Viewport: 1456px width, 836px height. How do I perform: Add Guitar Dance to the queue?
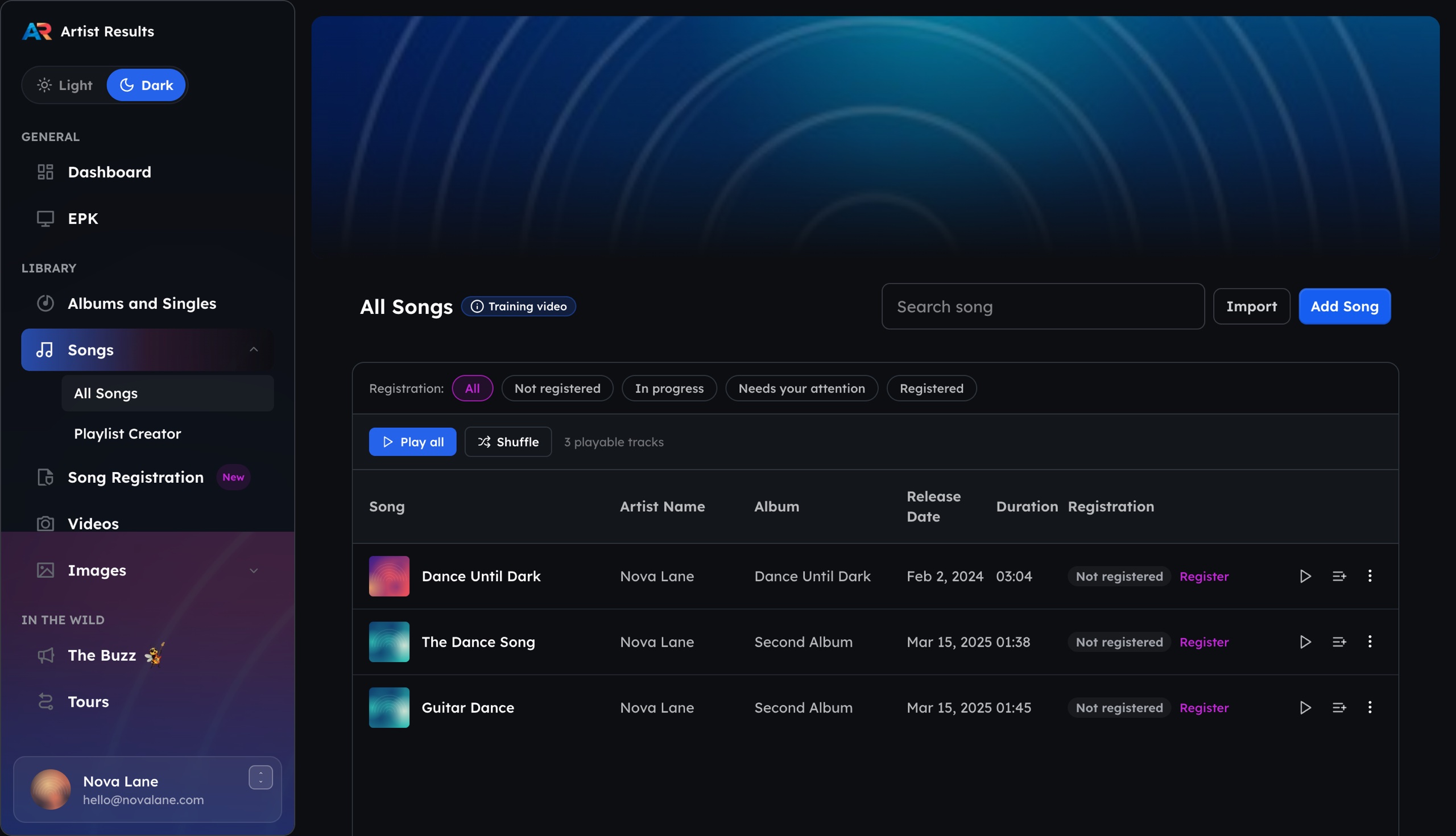1339,707
